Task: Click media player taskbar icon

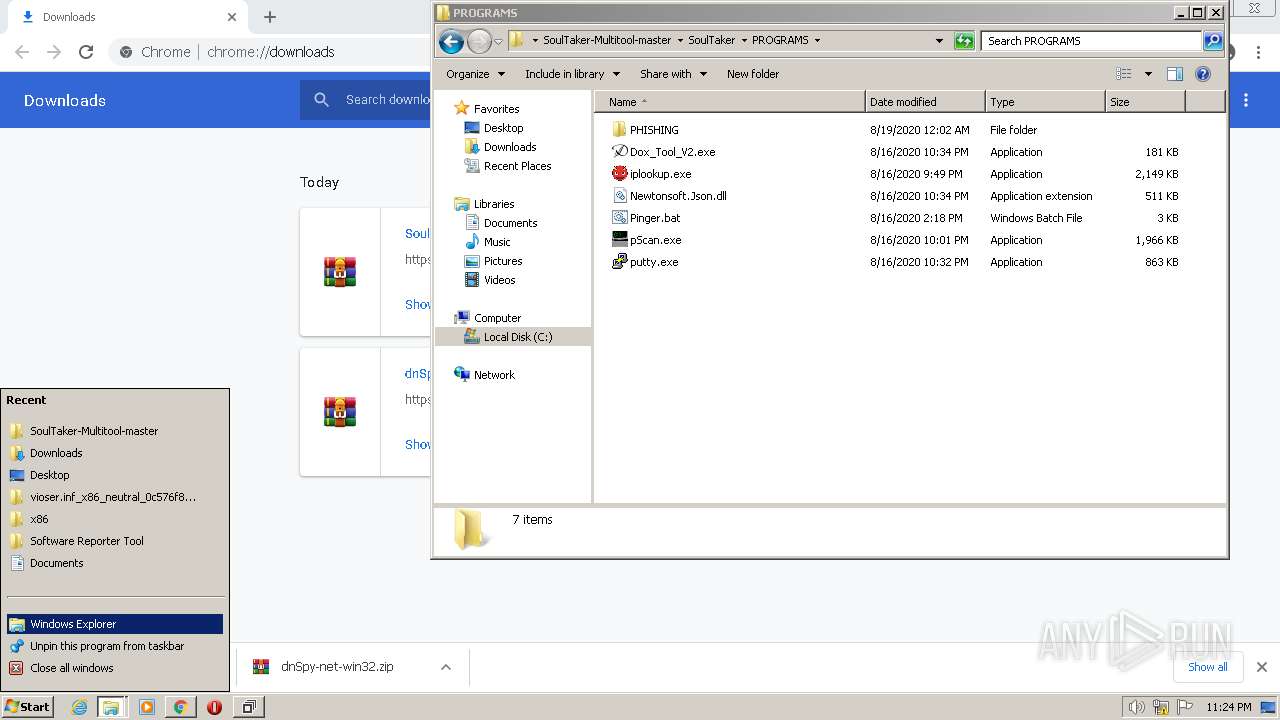Action: [x=147, y=707]
